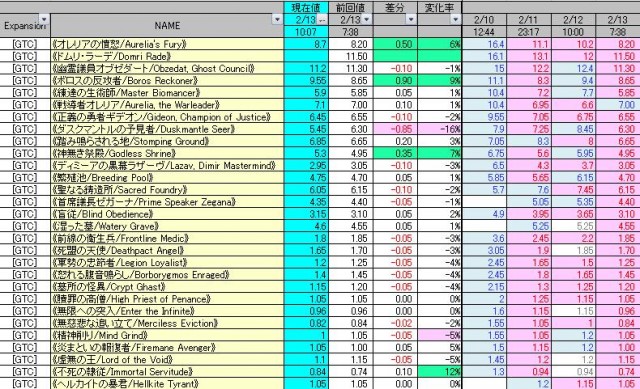This screenshot has width=640, height=389.
Task: Open the 変化率 column filter arrow
Action: 455,19
